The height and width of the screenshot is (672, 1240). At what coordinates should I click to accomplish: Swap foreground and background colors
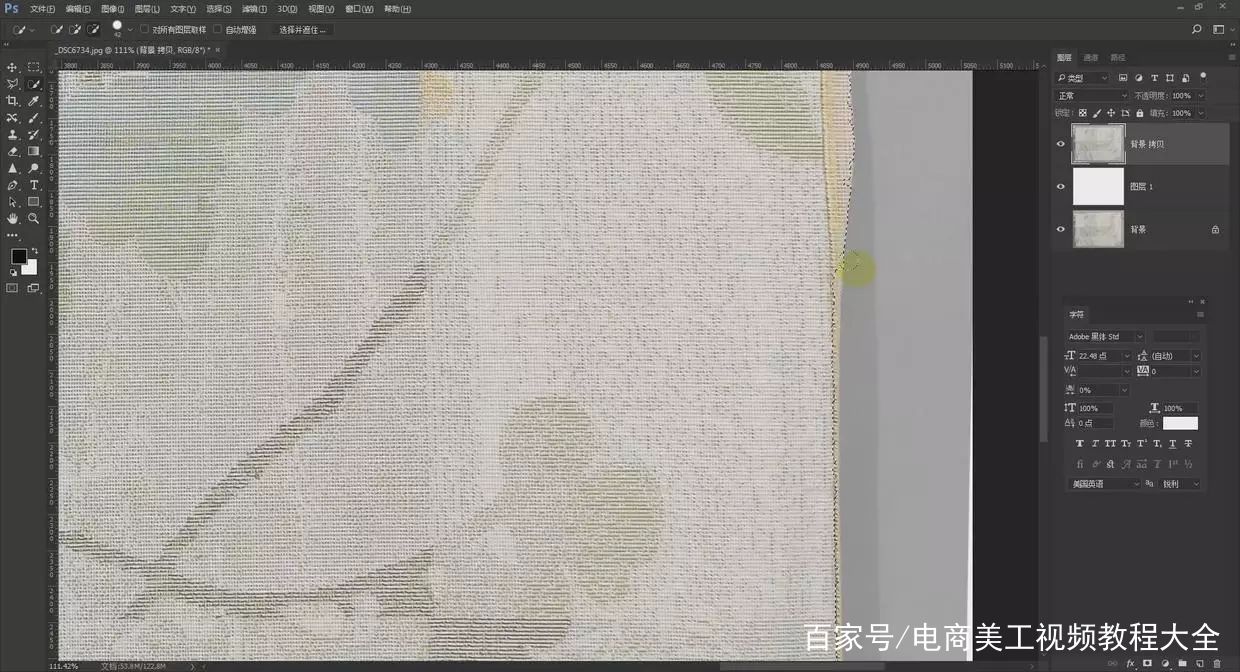tap(35, 250)
